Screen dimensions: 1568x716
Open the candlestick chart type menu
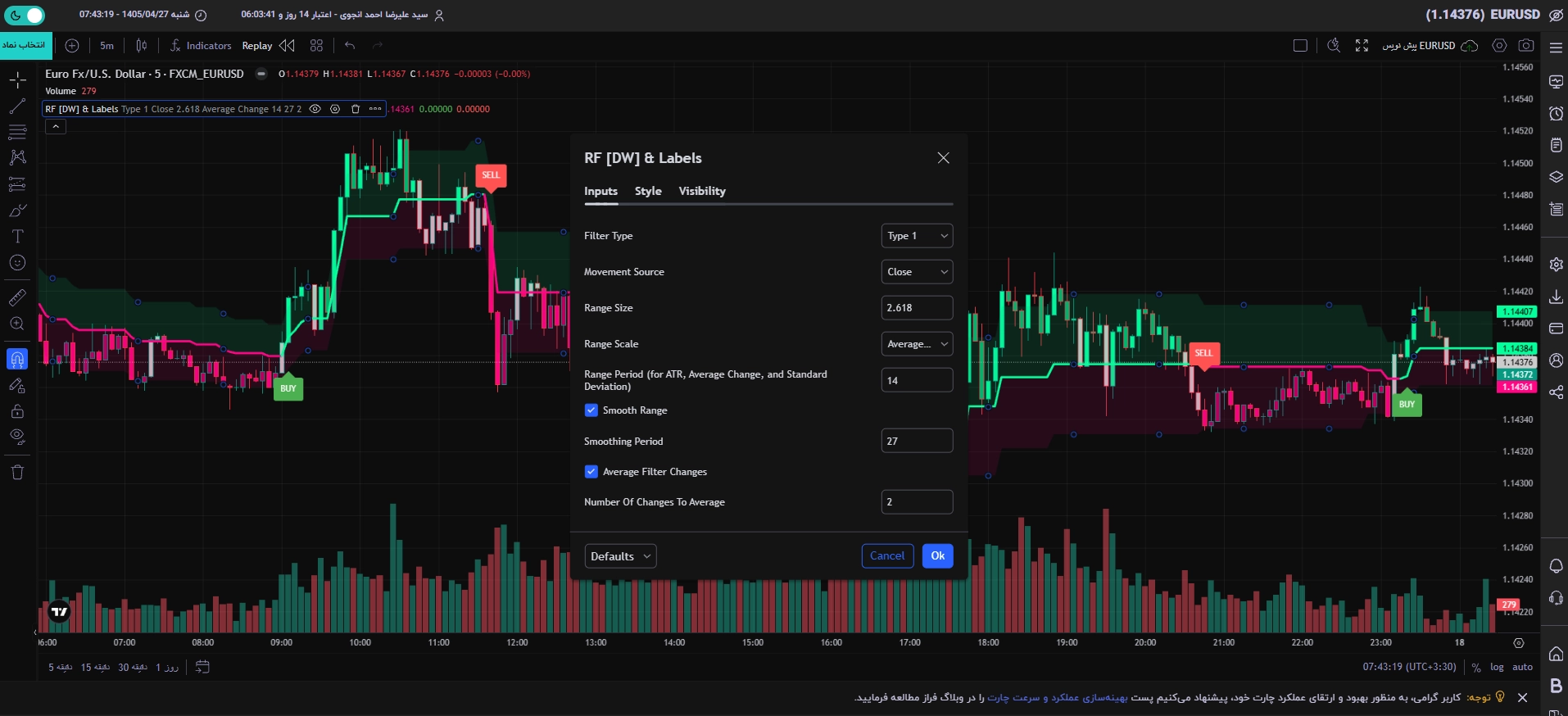[142, 46]
